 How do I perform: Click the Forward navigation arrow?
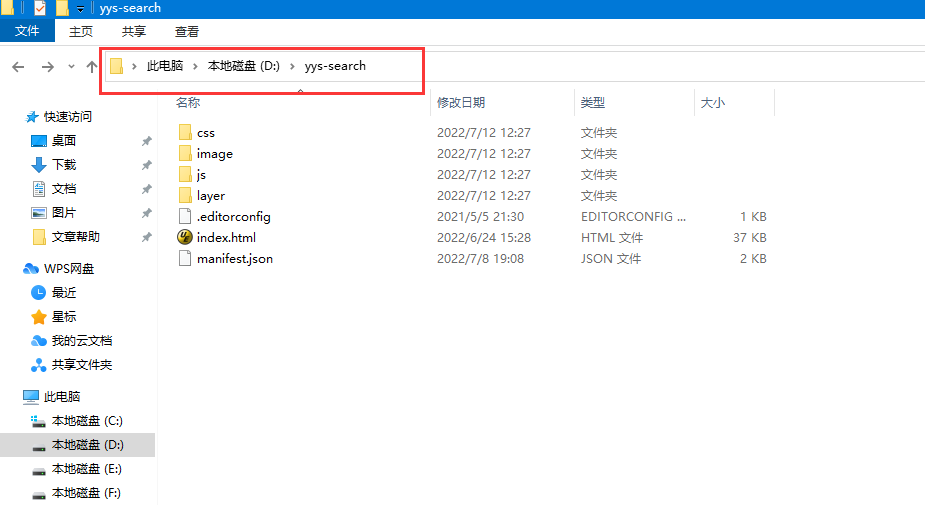coord(47,67)
